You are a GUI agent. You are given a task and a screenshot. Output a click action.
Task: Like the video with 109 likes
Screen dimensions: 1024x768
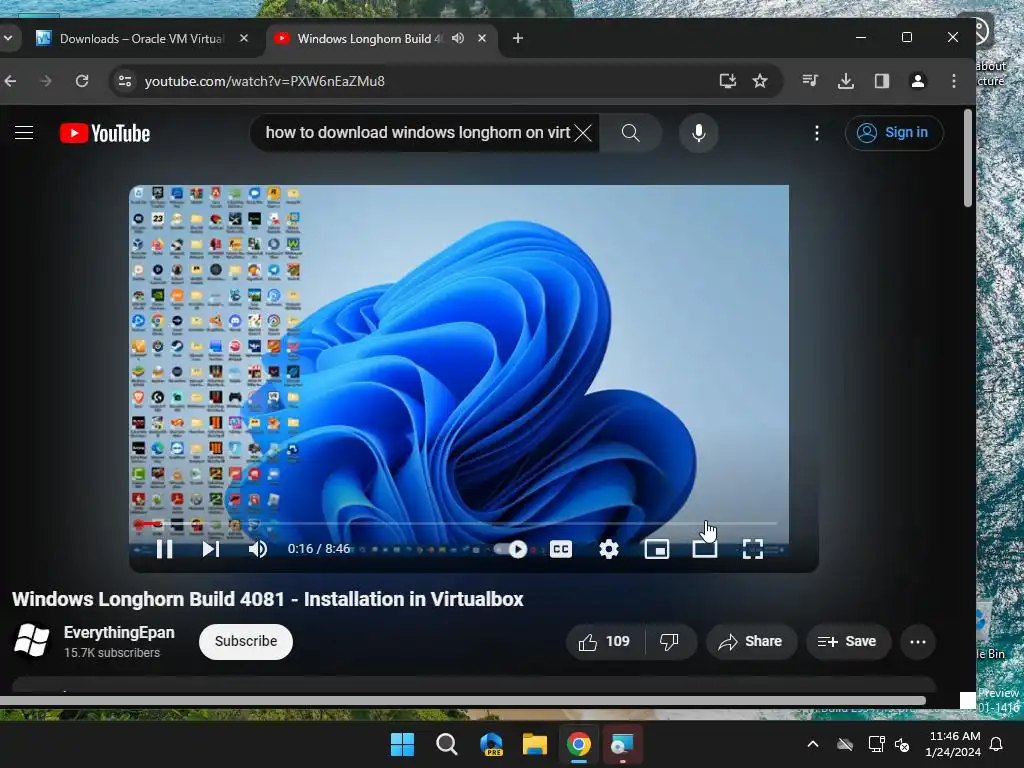tap(604, 641)
